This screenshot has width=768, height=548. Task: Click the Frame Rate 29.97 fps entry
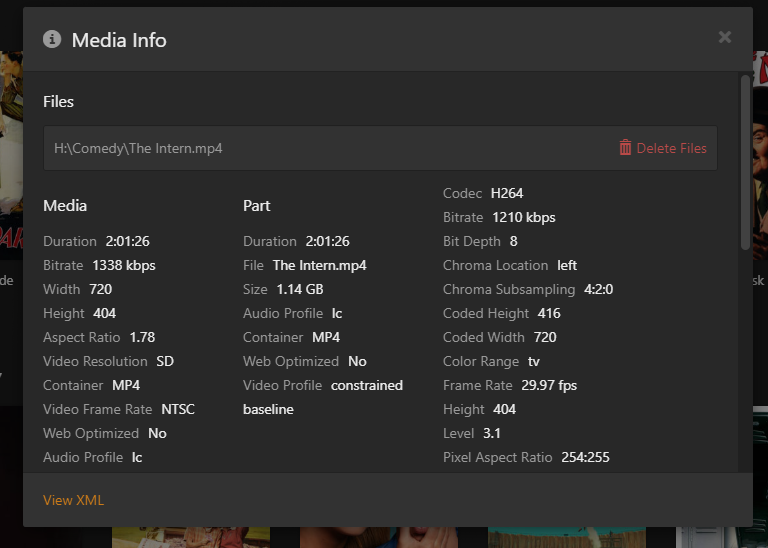coord(509,385)
